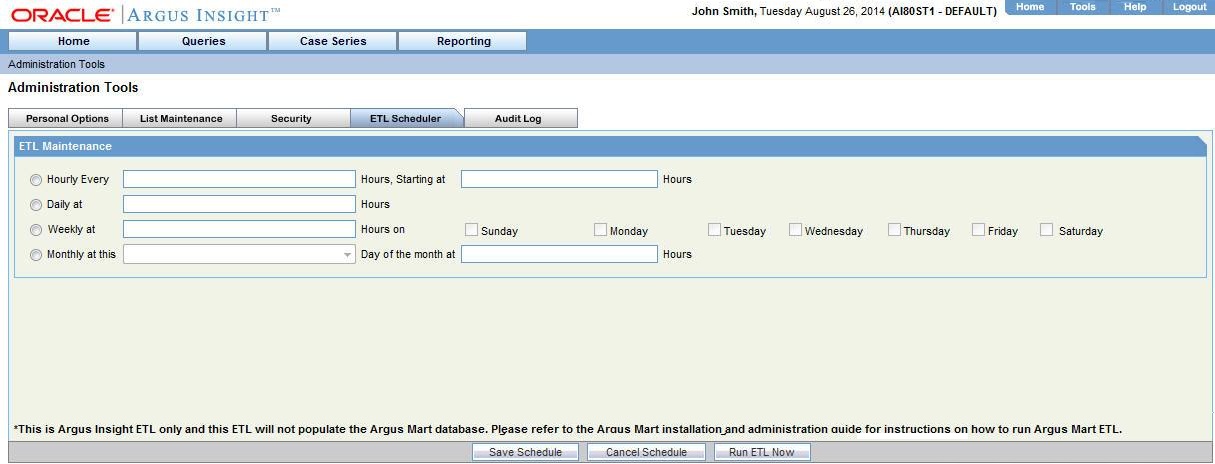Switch to the Personal Options tab

point(66,118)
